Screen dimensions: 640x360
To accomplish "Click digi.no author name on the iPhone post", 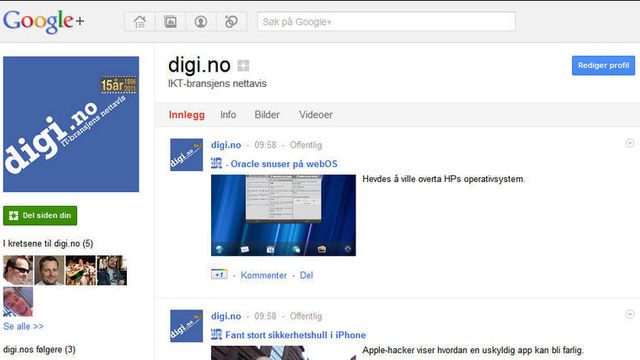I will (x=226, y=316).
